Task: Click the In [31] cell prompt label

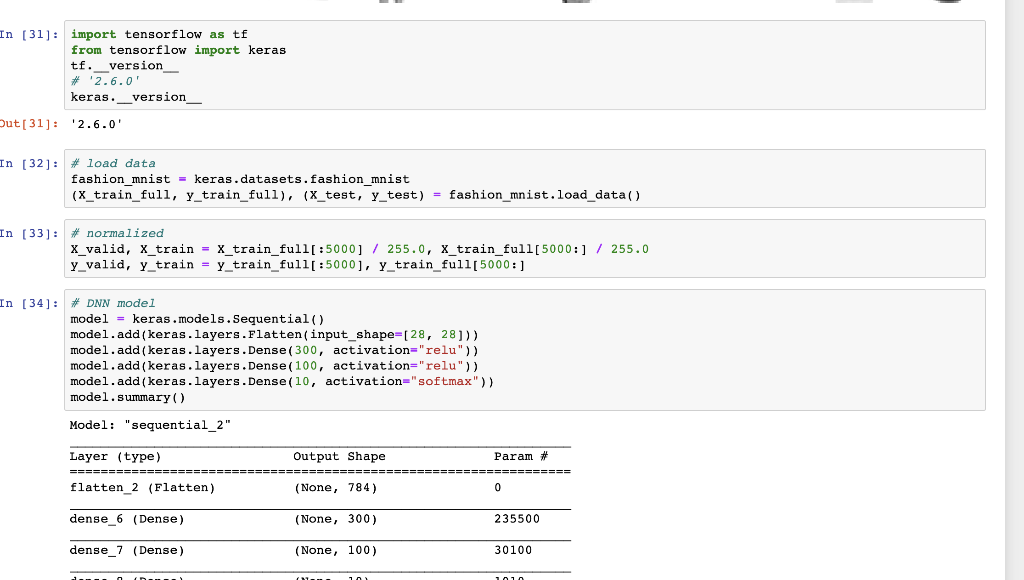Action: tap(25, 34)
